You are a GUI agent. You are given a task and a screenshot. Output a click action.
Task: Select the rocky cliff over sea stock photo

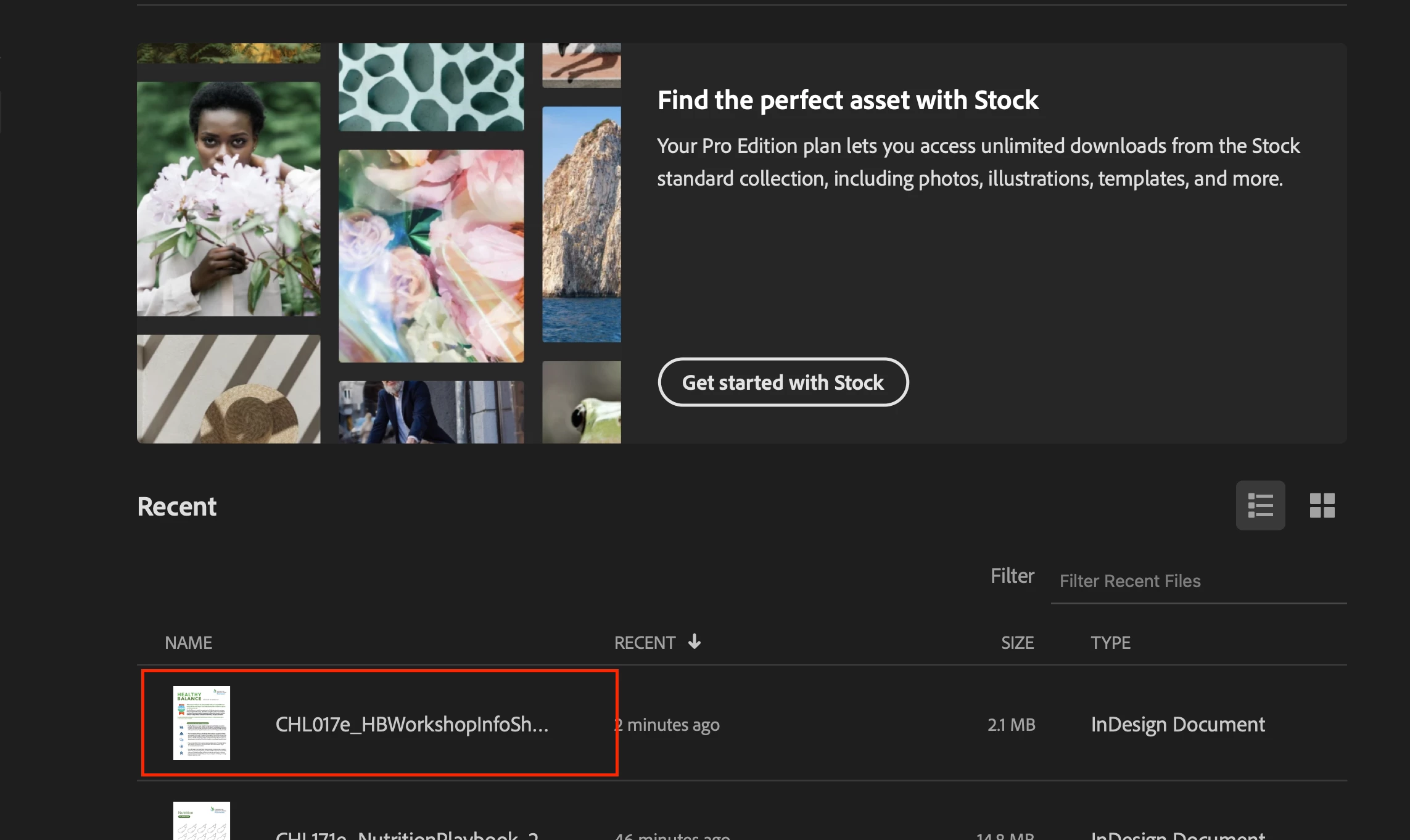tap(581, 224)
